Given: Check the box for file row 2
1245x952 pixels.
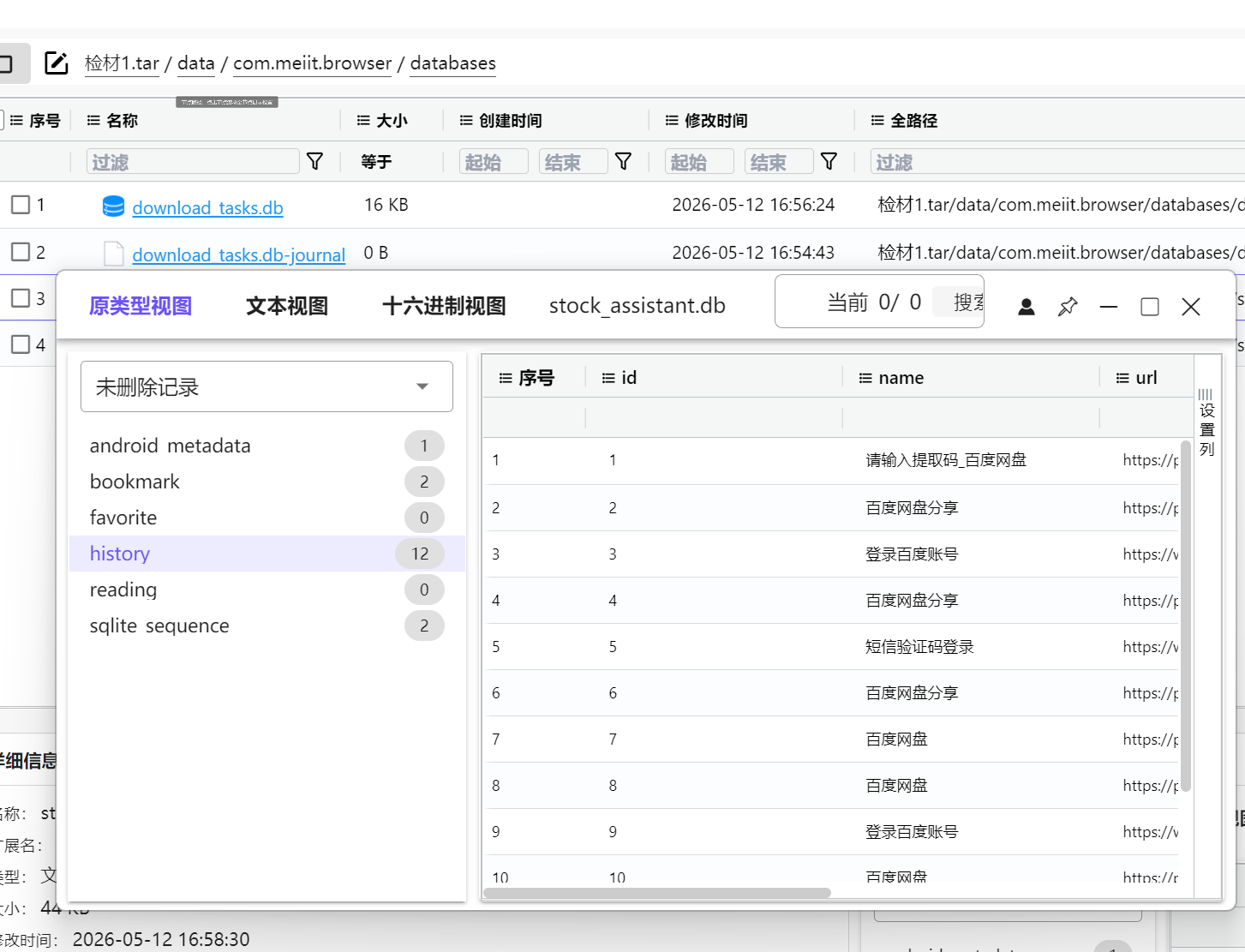Looking at the screenshot, I should click(x=21, y=252).
